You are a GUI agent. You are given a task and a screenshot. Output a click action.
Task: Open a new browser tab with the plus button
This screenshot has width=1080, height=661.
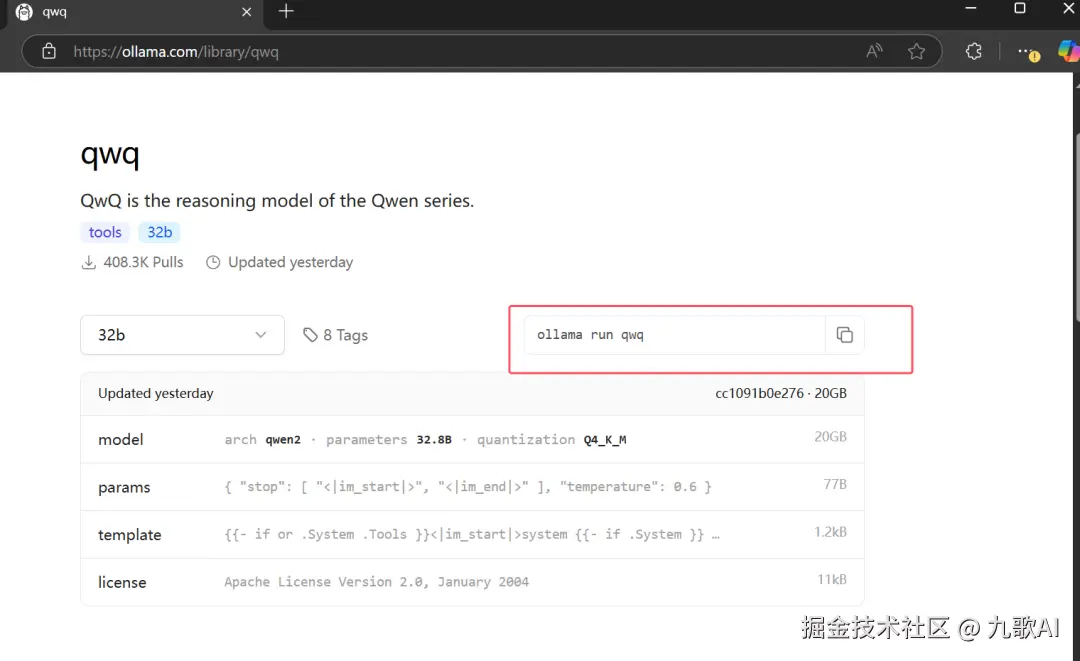pyautogui.click(x=286, y=11)
